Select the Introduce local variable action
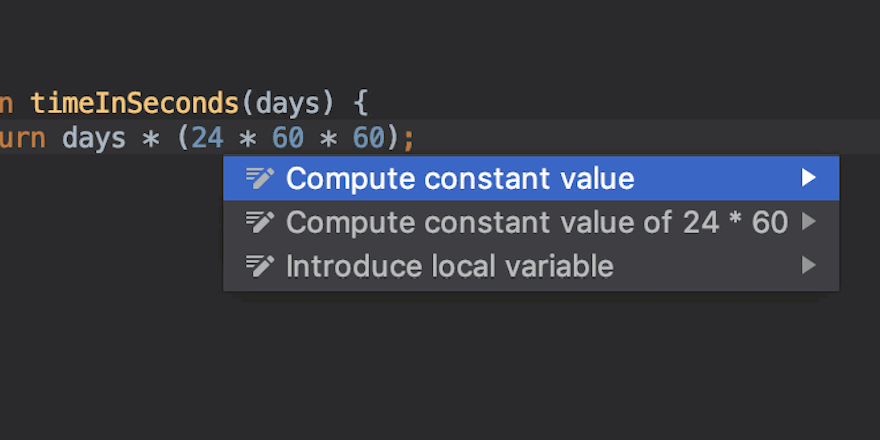This screenshot has width=880, height=440. [449, 266]
